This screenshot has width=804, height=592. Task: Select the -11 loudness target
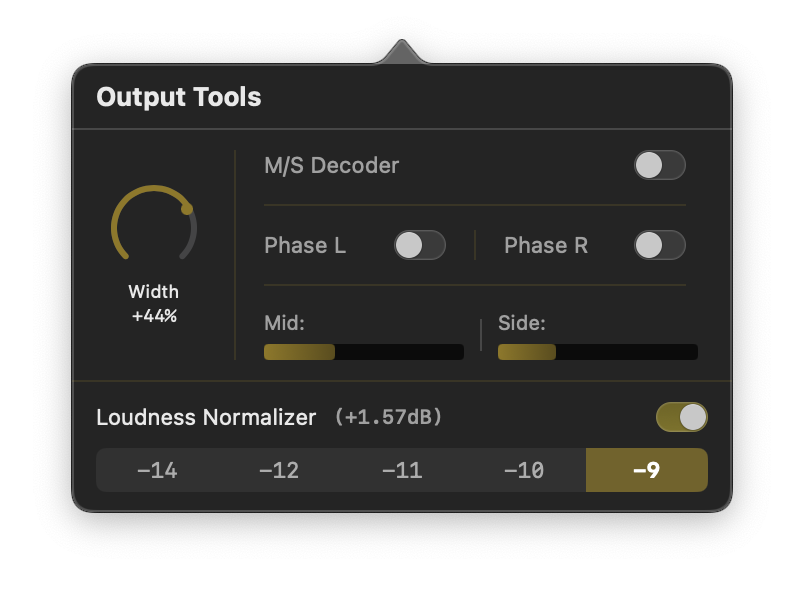pyautogui.click(x=402, y=470)
